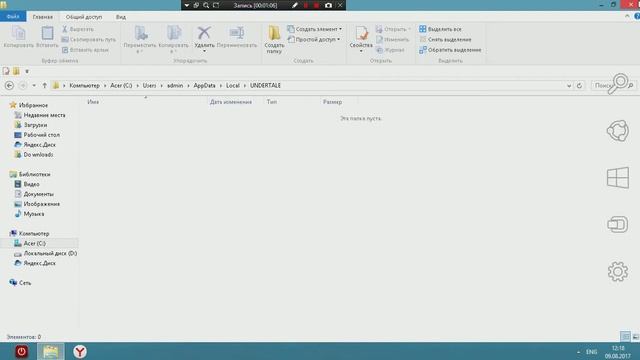Click Вырезать (Cut) in the ribbon
Screen dimensions: 640x360
pos(78,29)
